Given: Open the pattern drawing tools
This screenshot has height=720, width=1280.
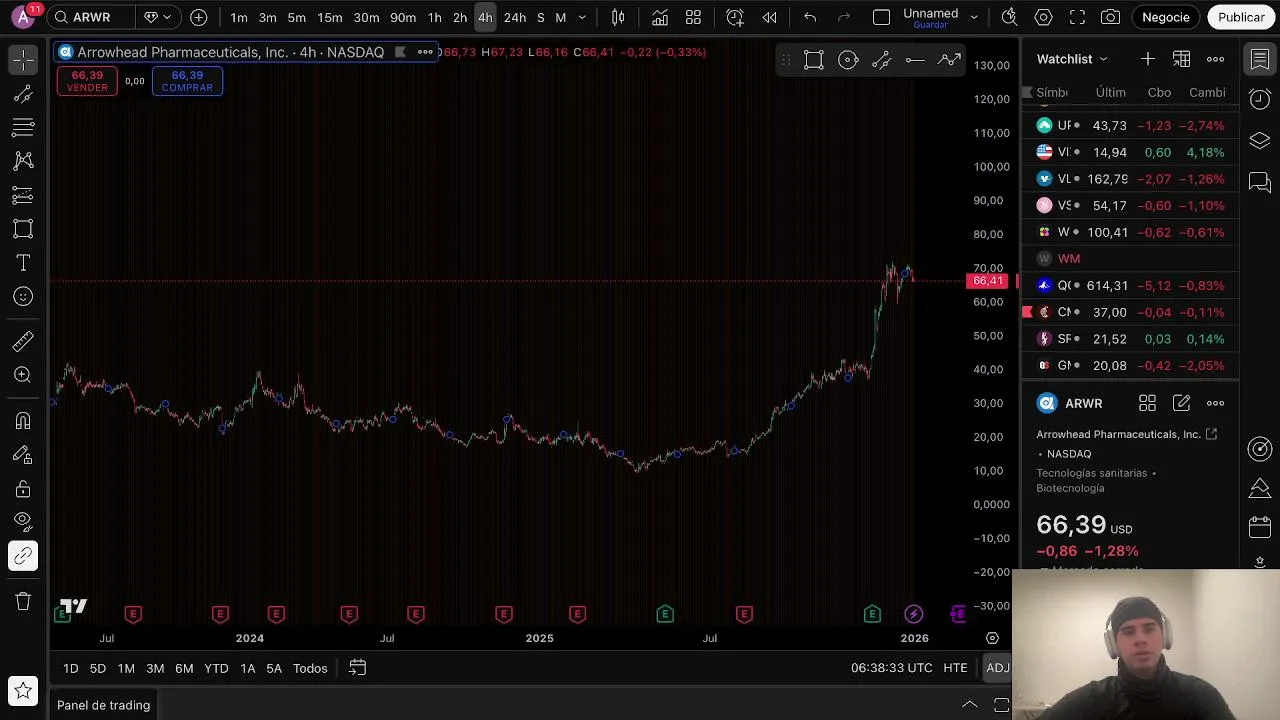Looking at the screenshot, I should pyautogui.click(x=23, y=161).
